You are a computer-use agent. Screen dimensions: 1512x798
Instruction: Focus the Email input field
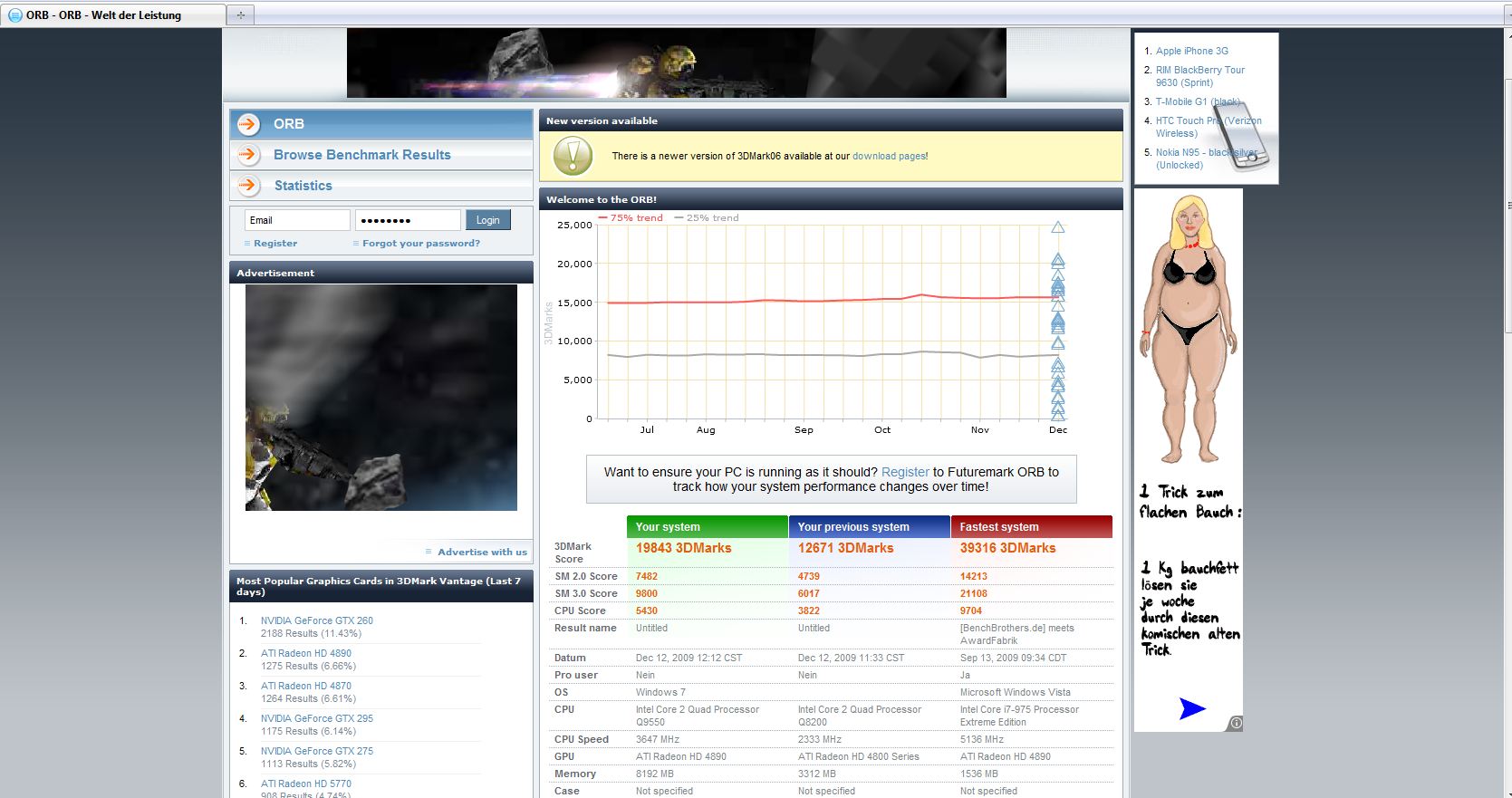coord(297,220)
